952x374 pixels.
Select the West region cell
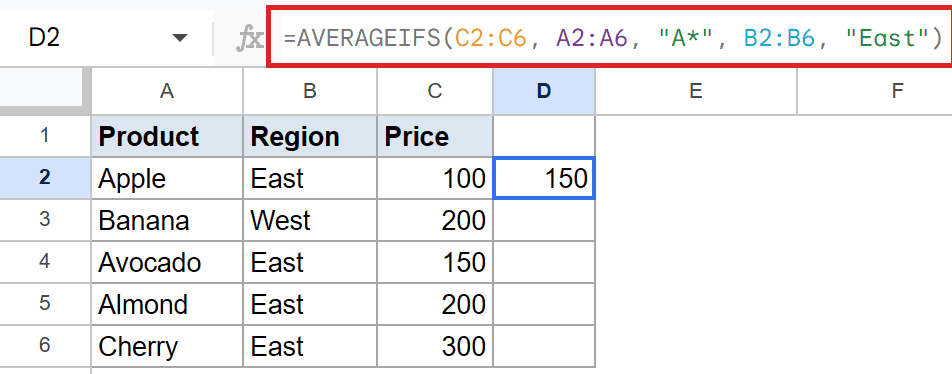pos(310,220)
